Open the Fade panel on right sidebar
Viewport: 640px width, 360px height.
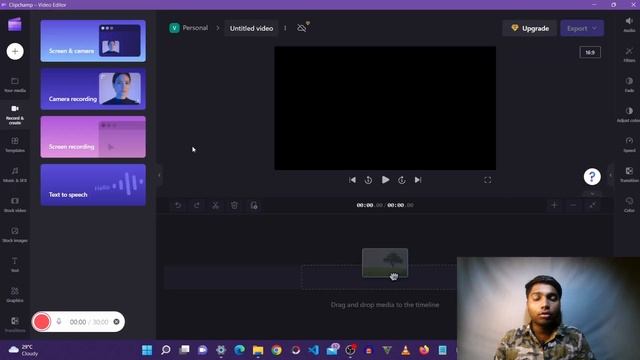pyautogui.click(x=629, y=84)
